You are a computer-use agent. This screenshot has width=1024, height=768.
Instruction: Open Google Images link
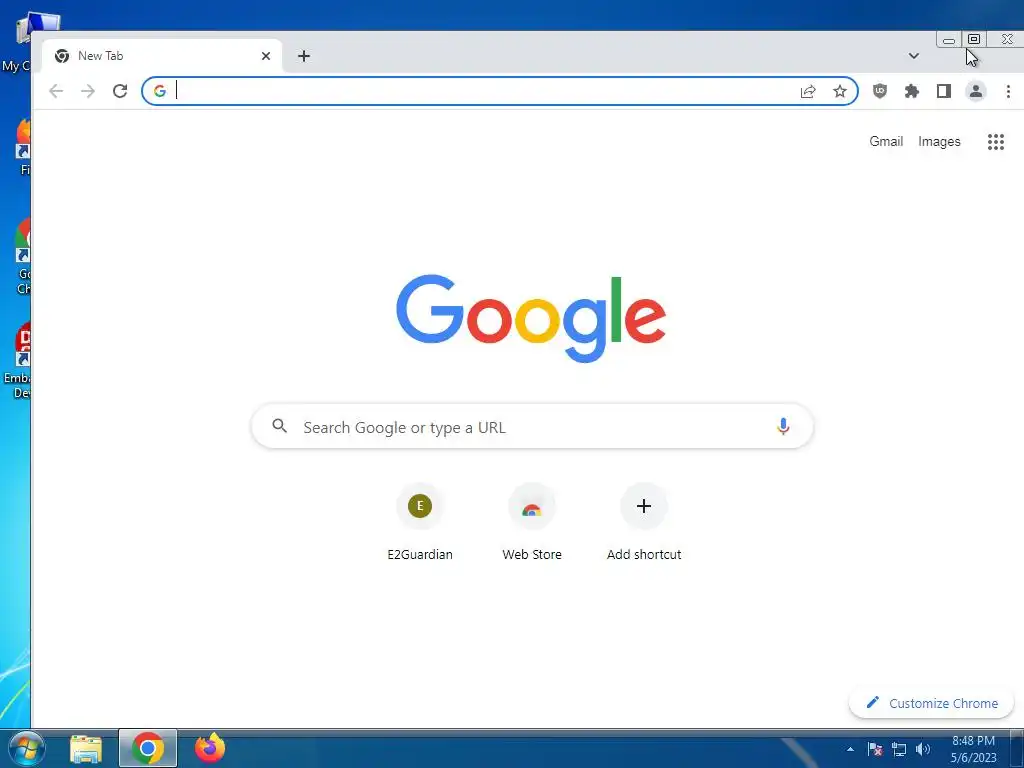[939, 142]
